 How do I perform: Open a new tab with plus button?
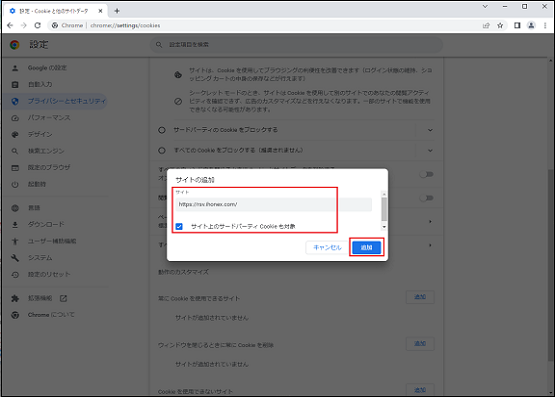coord(117,11)
